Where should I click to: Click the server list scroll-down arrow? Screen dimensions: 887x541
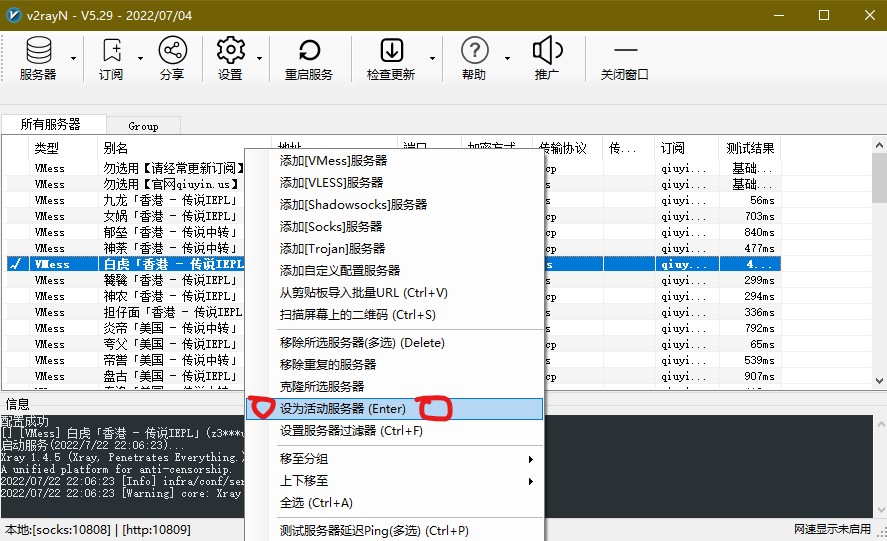click(x=880, y=380)
